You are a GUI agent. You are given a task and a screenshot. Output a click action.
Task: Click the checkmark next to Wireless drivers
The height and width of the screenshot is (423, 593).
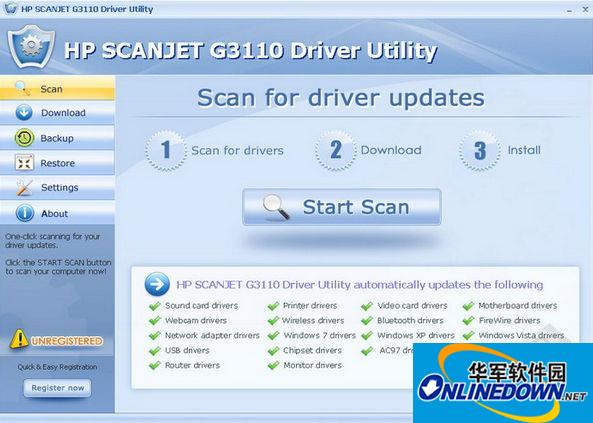coord(273,320)
